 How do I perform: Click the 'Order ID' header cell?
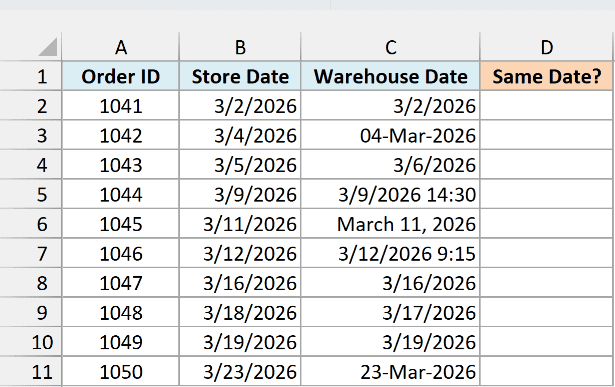120,76
